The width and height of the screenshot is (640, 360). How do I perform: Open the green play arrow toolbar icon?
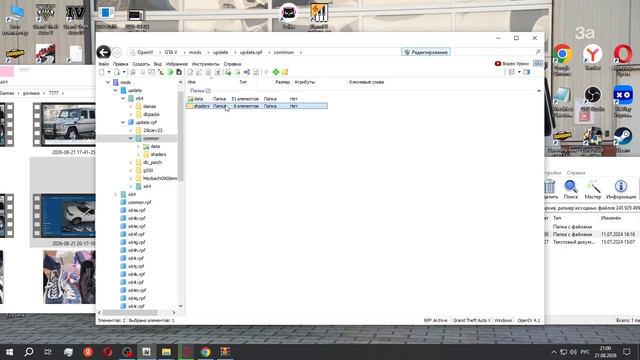pyautogui.click(x=170, y=72)
